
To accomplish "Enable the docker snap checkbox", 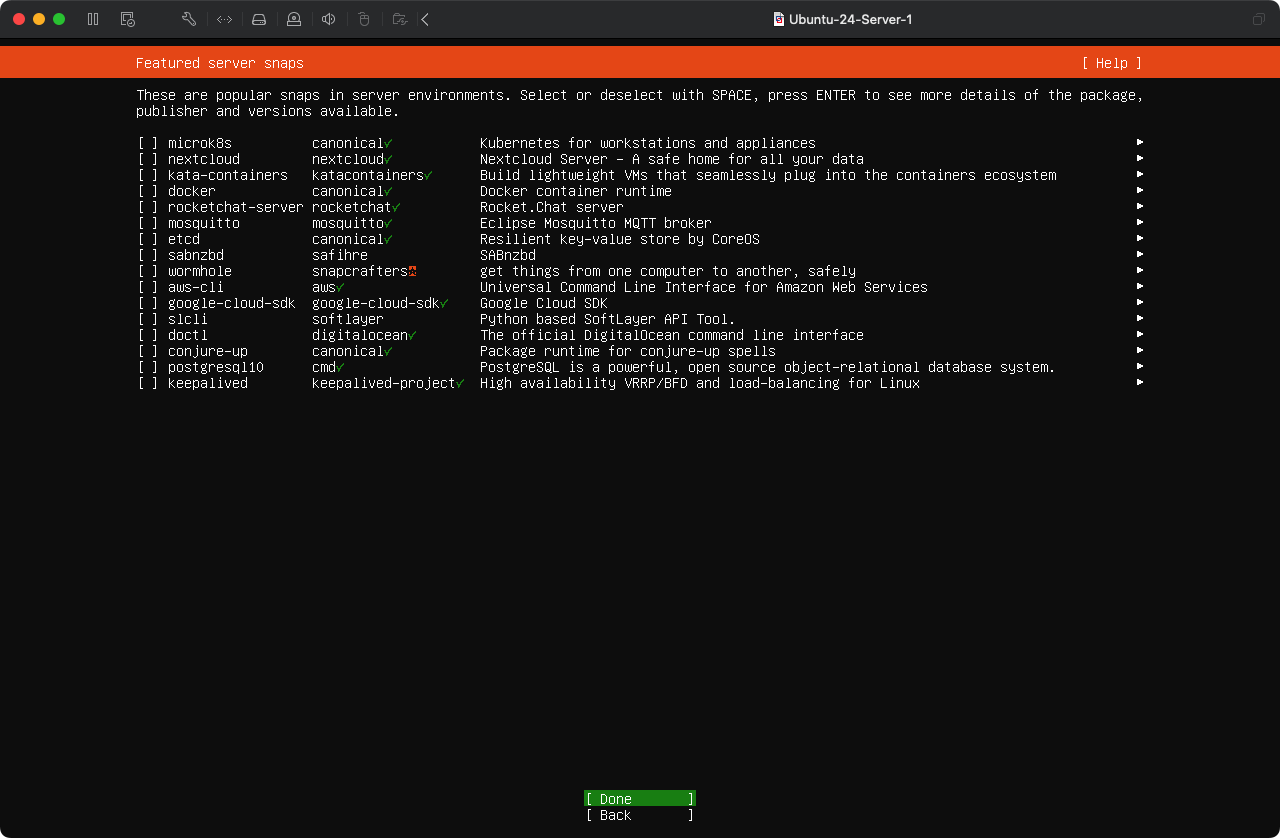I will pos(148,191).
